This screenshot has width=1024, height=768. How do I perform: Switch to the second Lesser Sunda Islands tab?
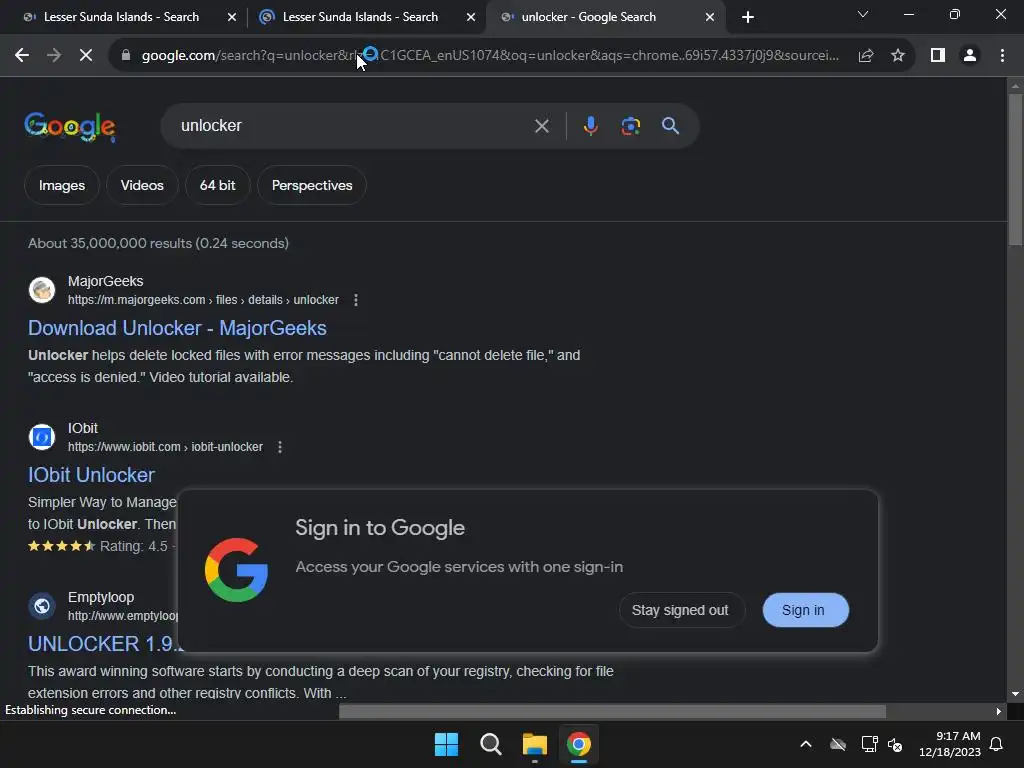point(360,17)
